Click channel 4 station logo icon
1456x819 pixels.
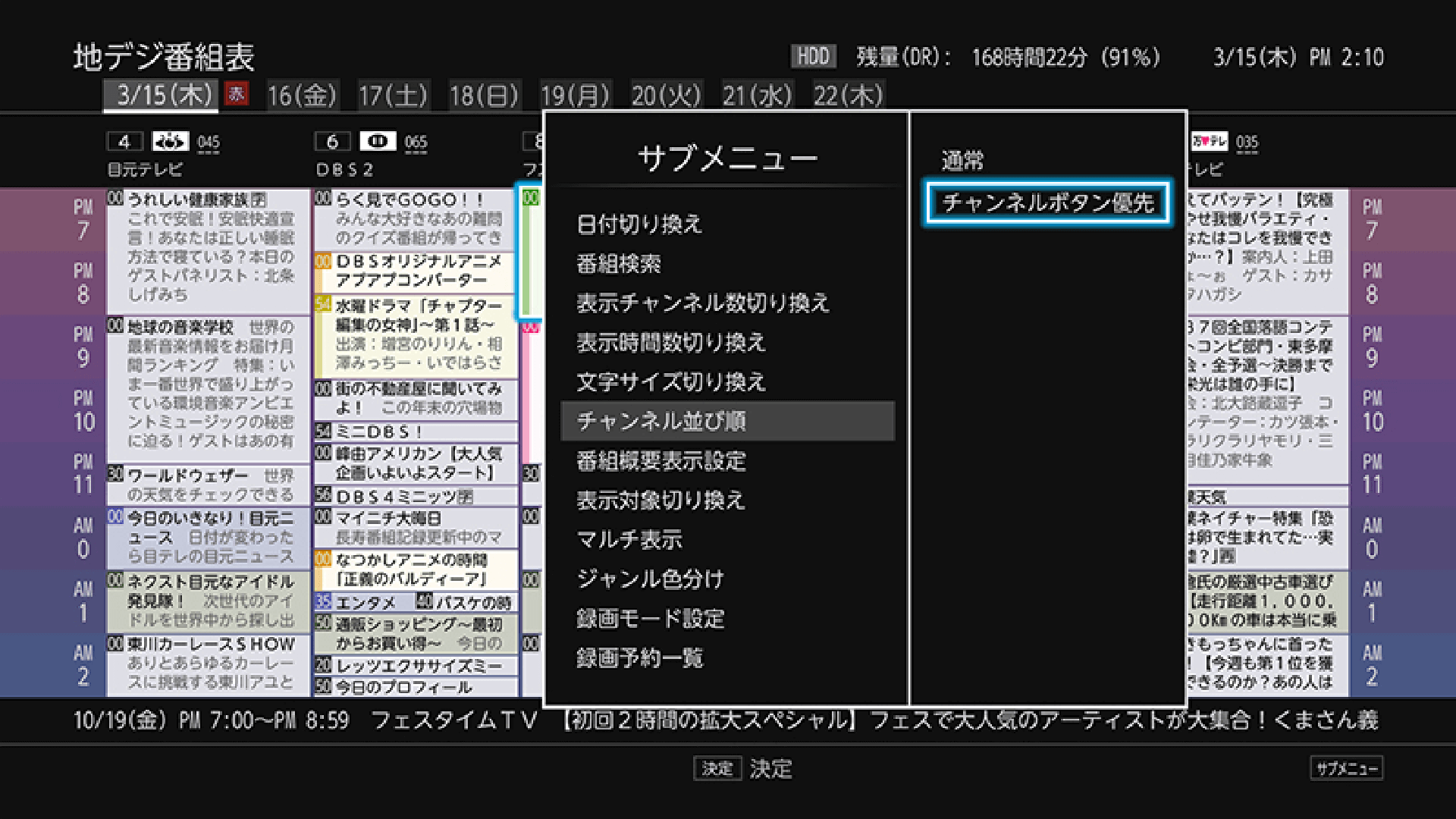[x=170, y=142]
